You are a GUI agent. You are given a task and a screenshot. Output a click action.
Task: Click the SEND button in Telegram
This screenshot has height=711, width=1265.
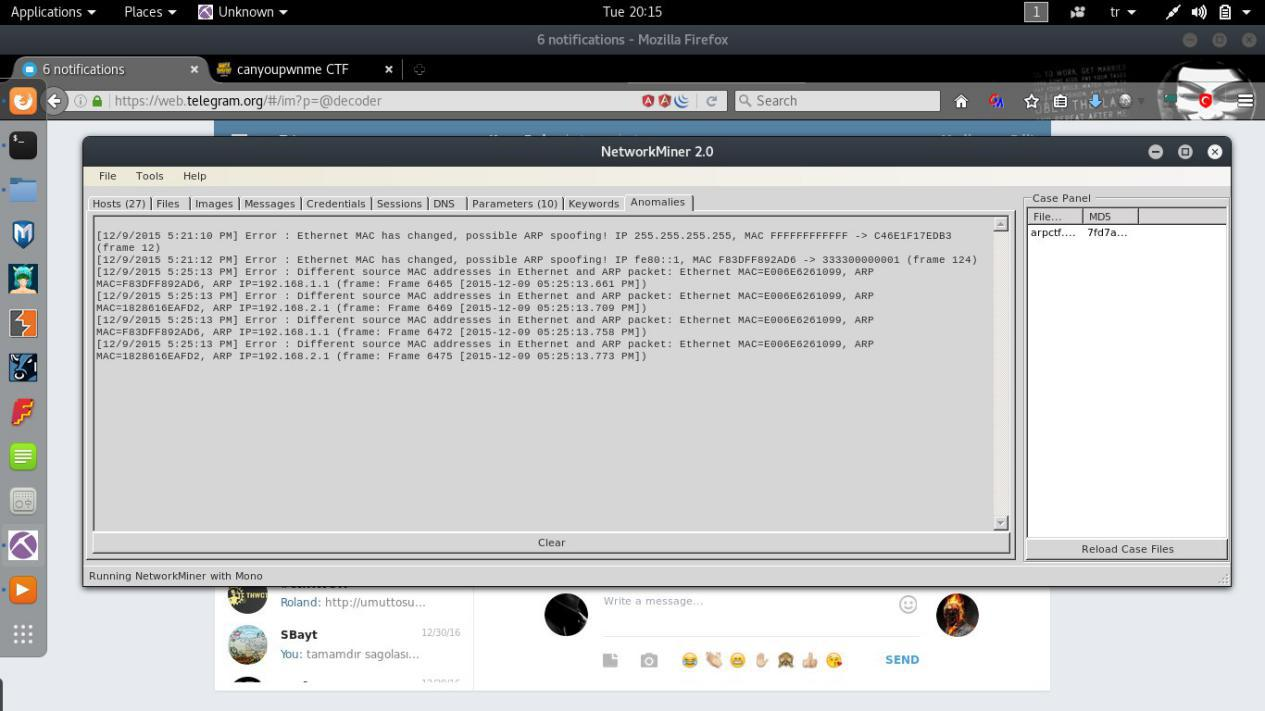tap(902, 660)
